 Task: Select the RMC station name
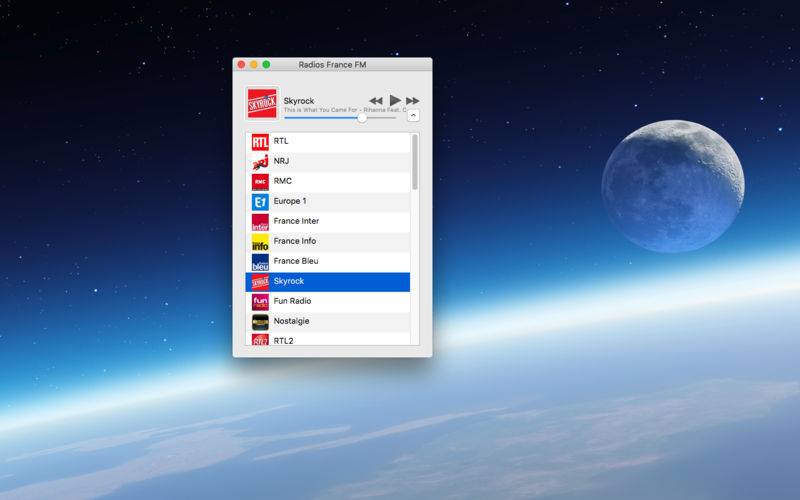pyautogui.click(x=283, y=181)
